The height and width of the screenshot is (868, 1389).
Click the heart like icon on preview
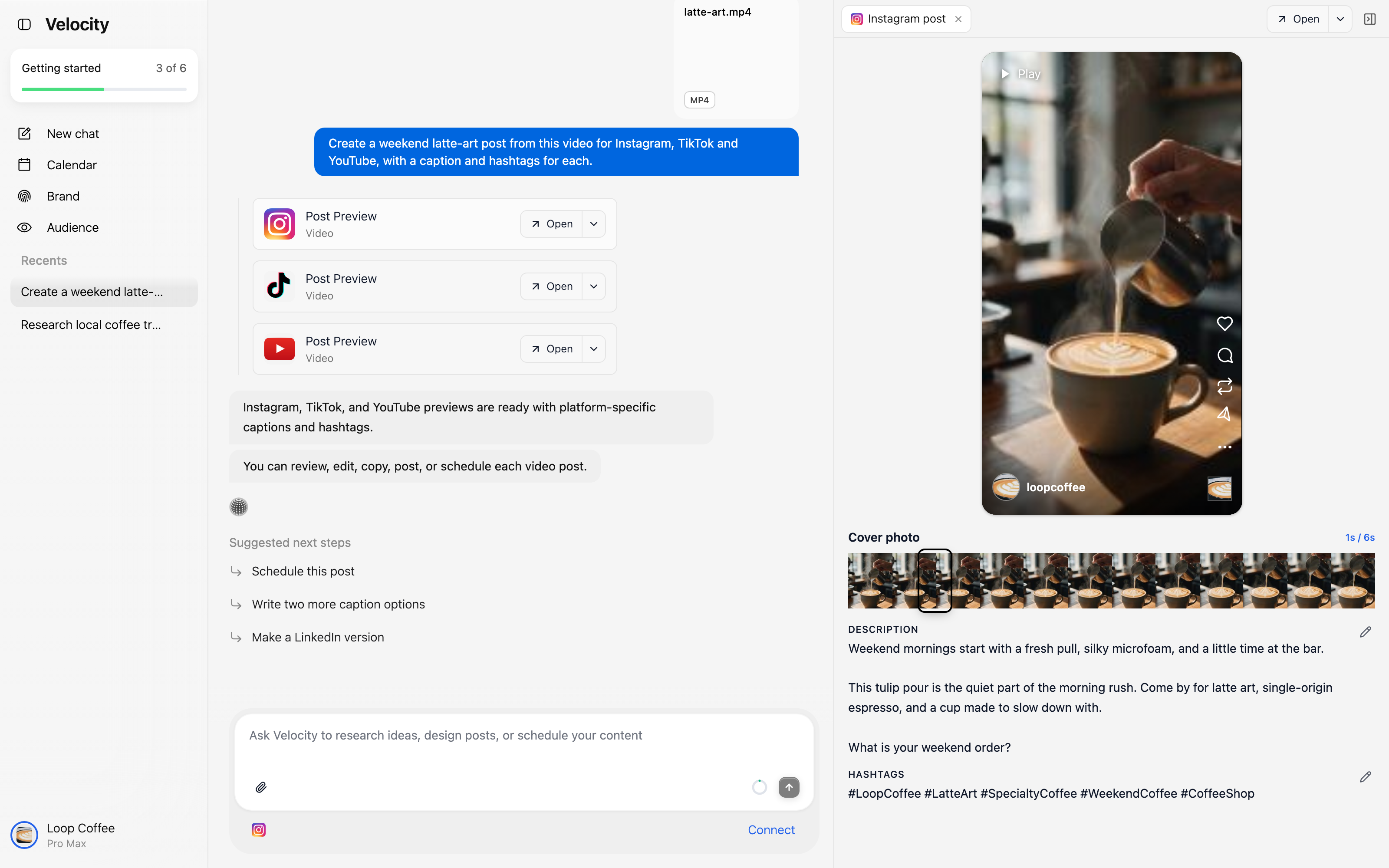click(x=1224, y=324)
